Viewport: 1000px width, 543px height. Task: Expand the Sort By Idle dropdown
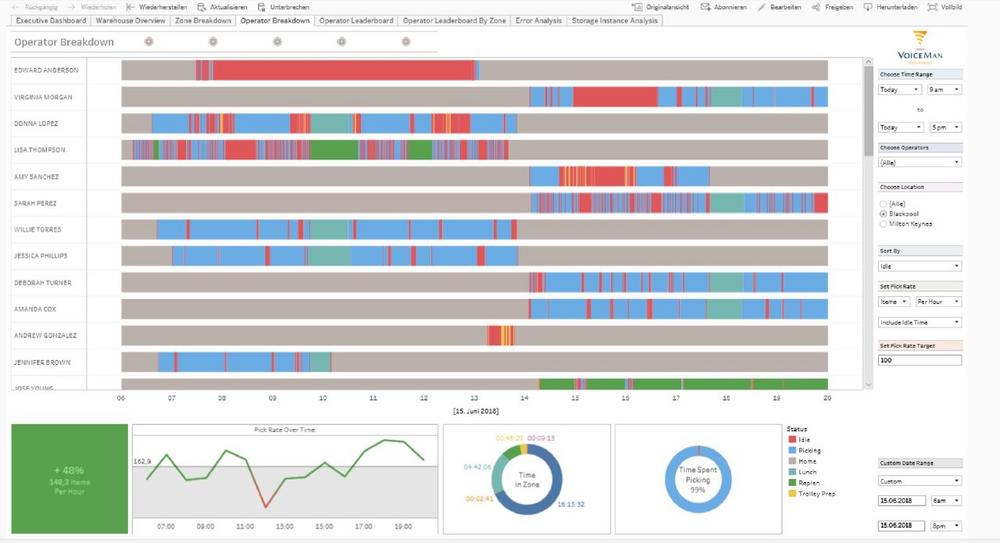point(919,266)
